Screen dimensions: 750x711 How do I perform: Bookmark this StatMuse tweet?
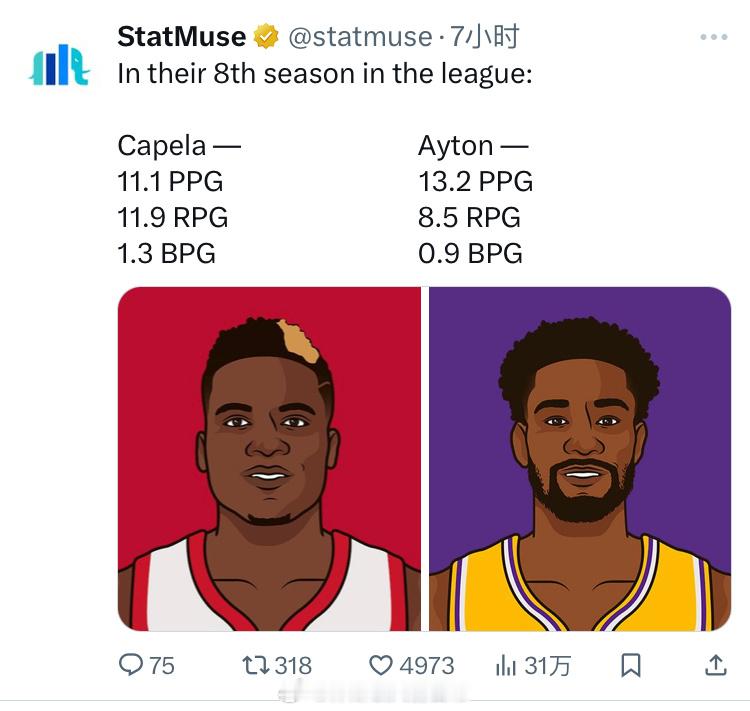tap(631, 664)
